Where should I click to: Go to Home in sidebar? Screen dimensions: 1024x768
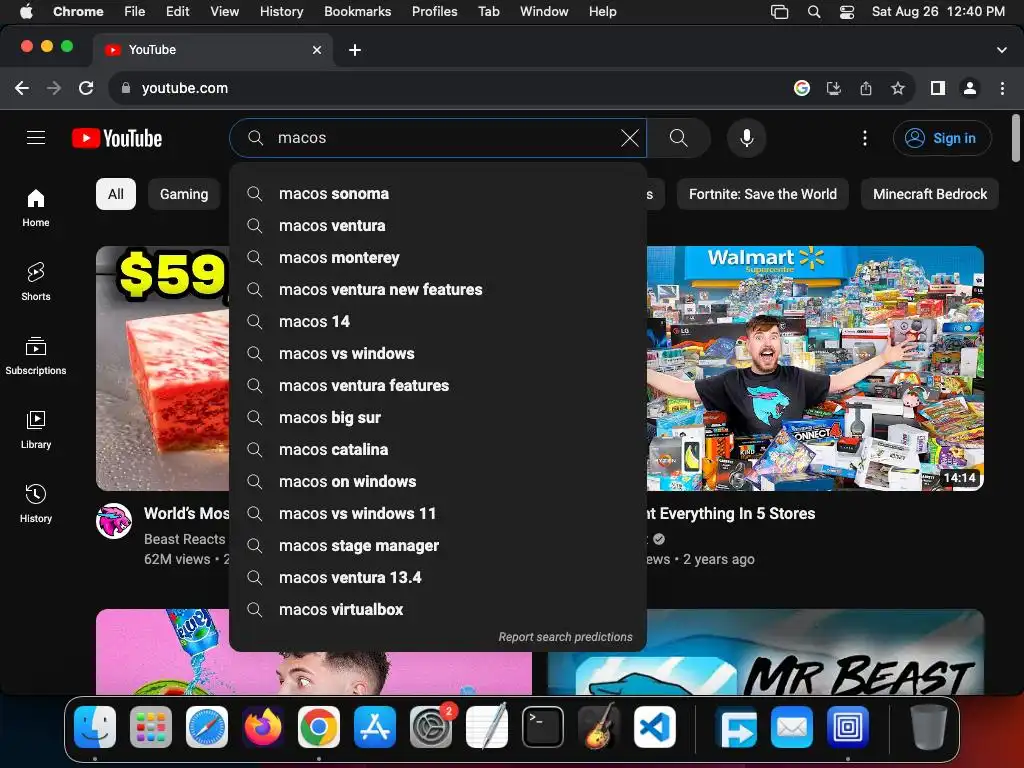coord(36,208)
